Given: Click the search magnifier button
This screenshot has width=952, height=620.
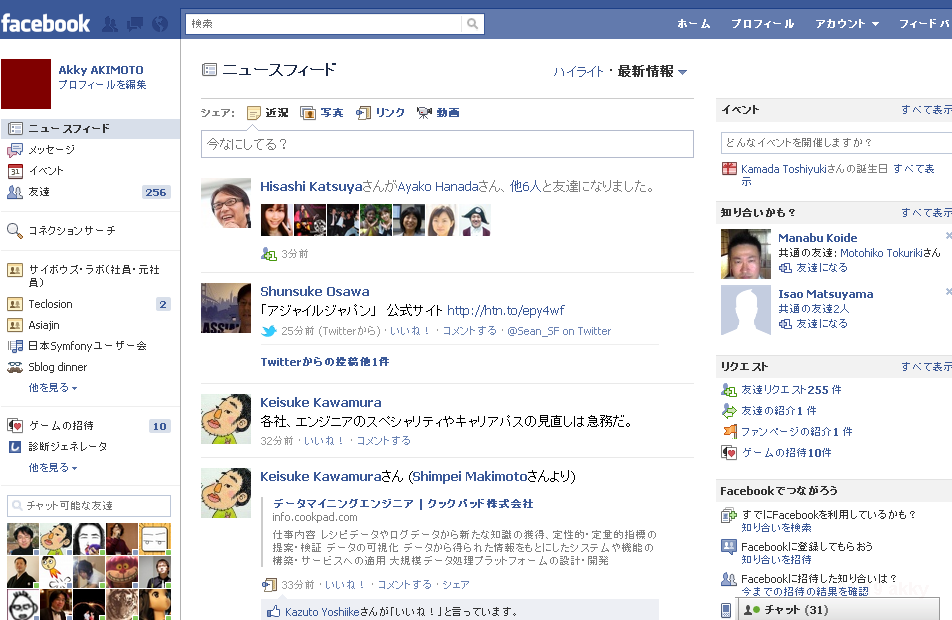Looking at the screenshot, I should pyautogui.click(x=473, y=23).
